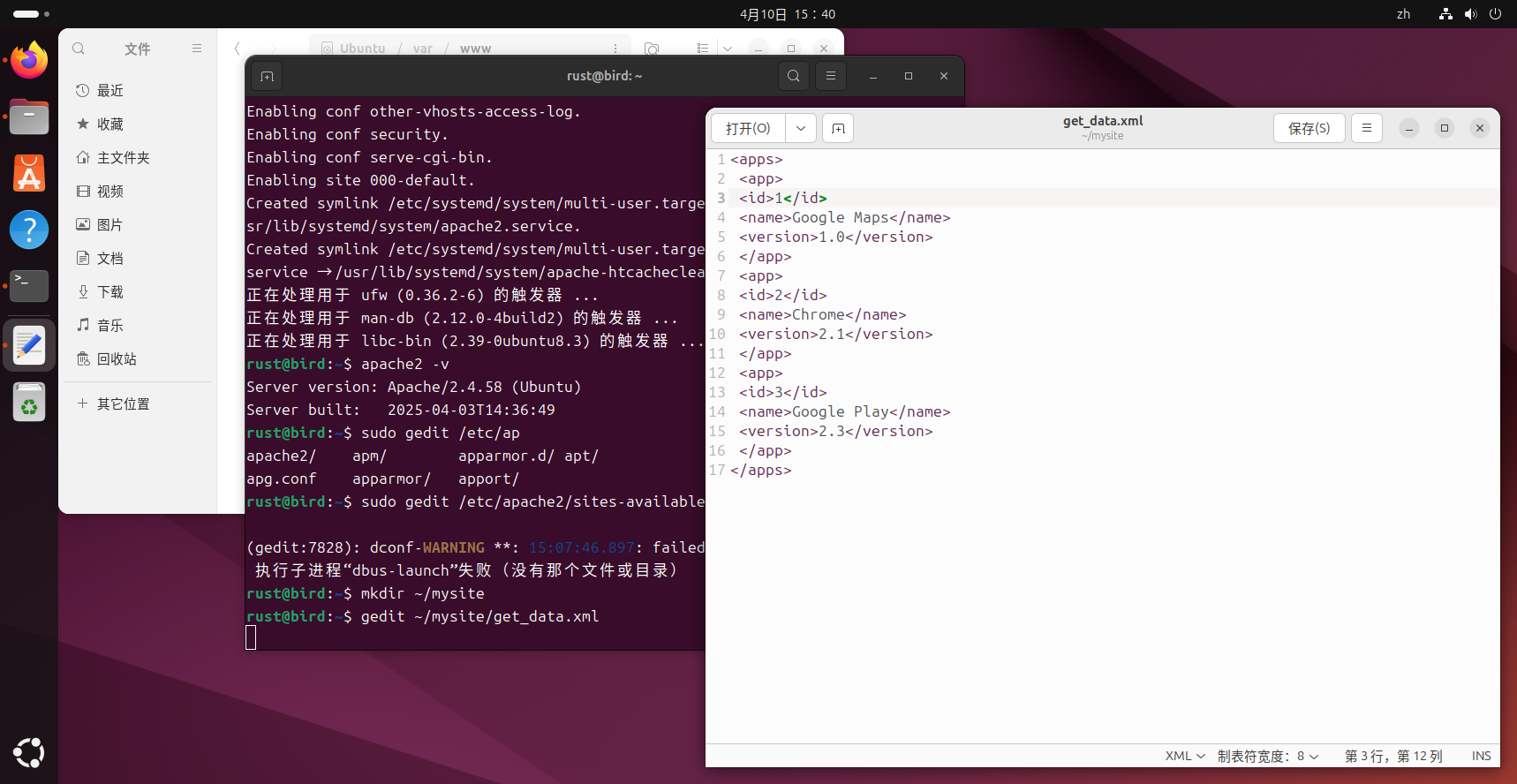This screenshot has height=784, width=1517.
Task: Open 音乐 in the Files sidebar
Action: [x=140, y=326]
